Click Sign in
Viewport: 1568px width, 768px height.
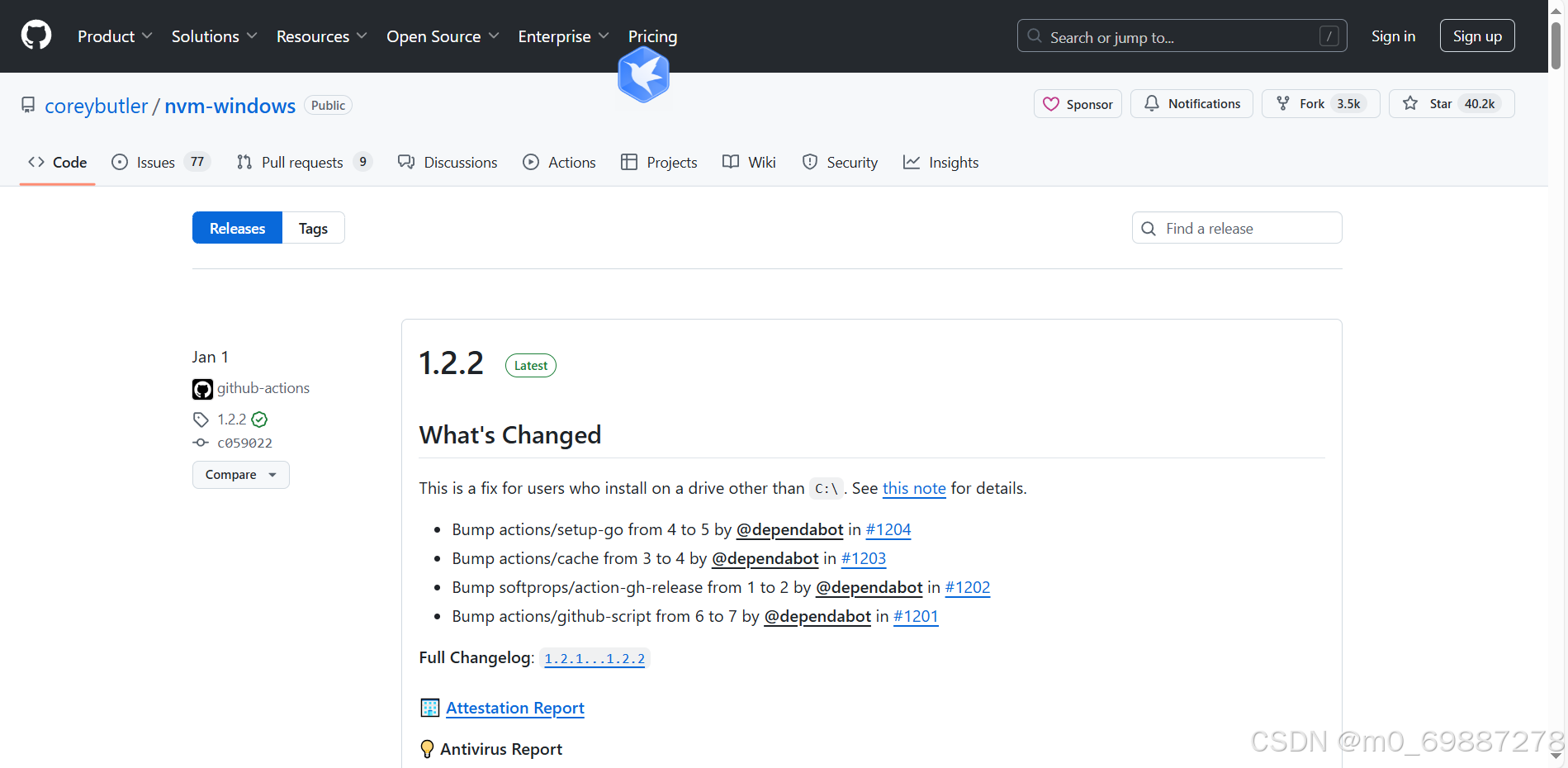(x=1393, y=36)
